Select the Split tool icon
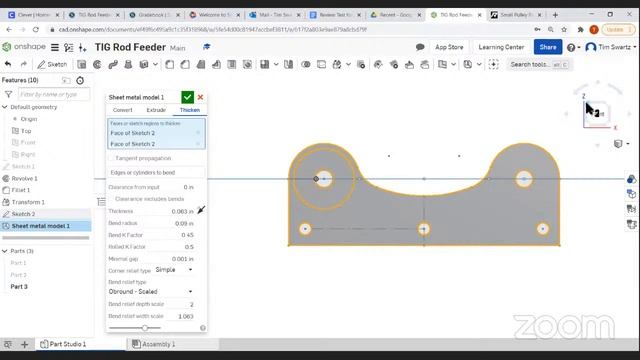 point(321,64)
